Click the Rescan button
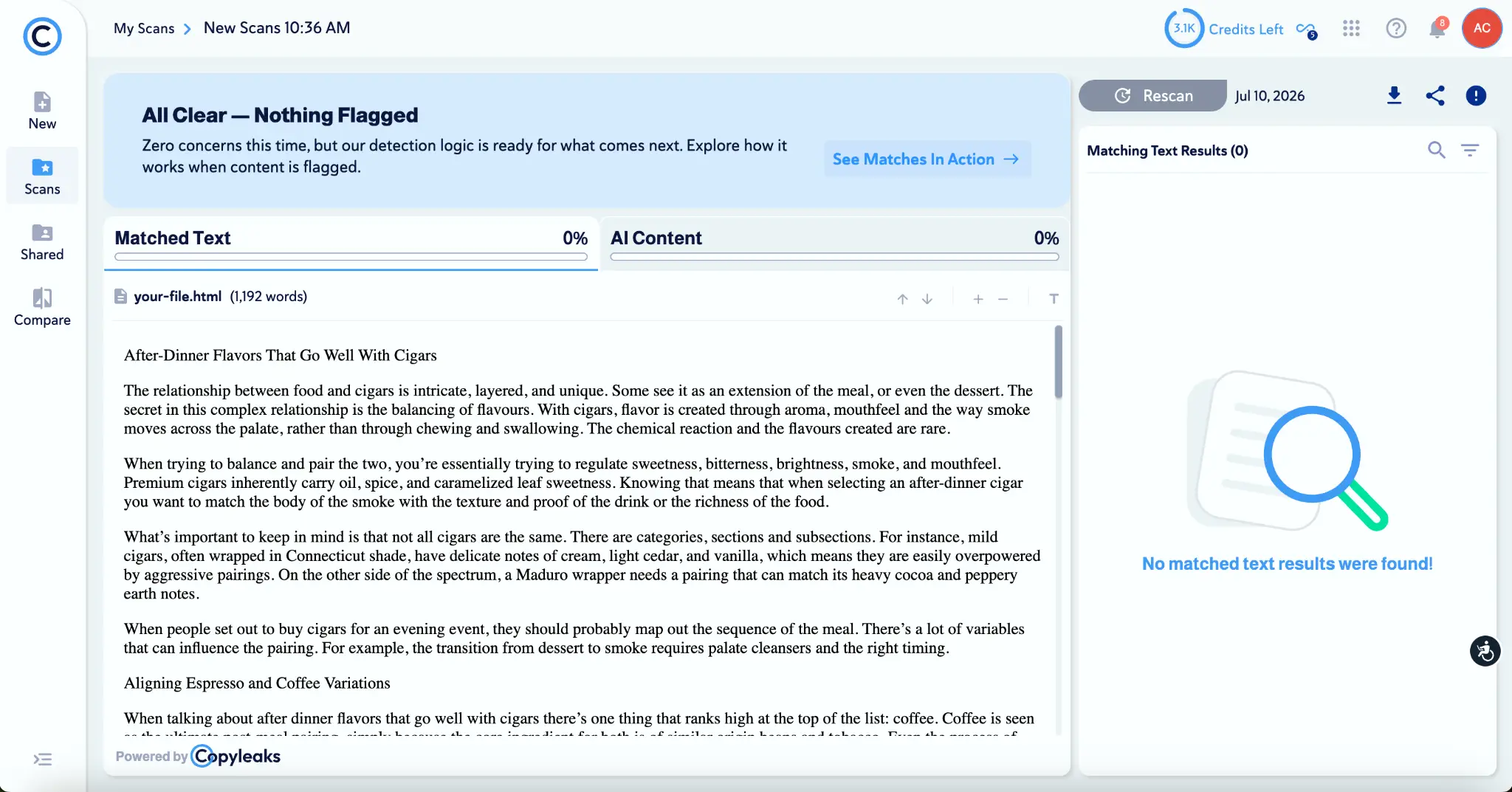The width and height of the screenshot is (1512, 792). (1152, 96)
